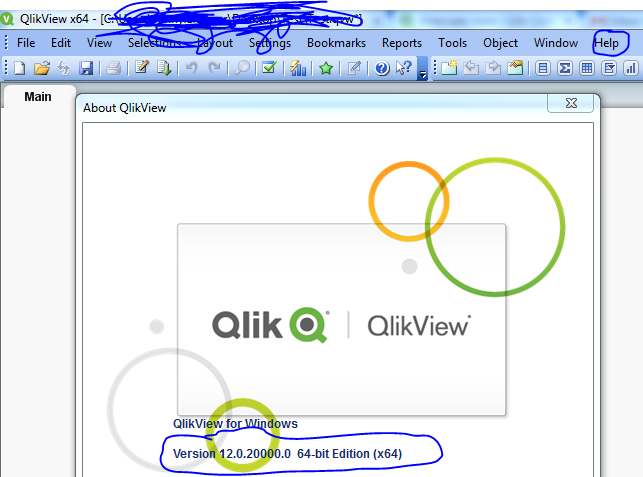Click the Reload script icon
This screenshot has width=643, height=477.
164,68
